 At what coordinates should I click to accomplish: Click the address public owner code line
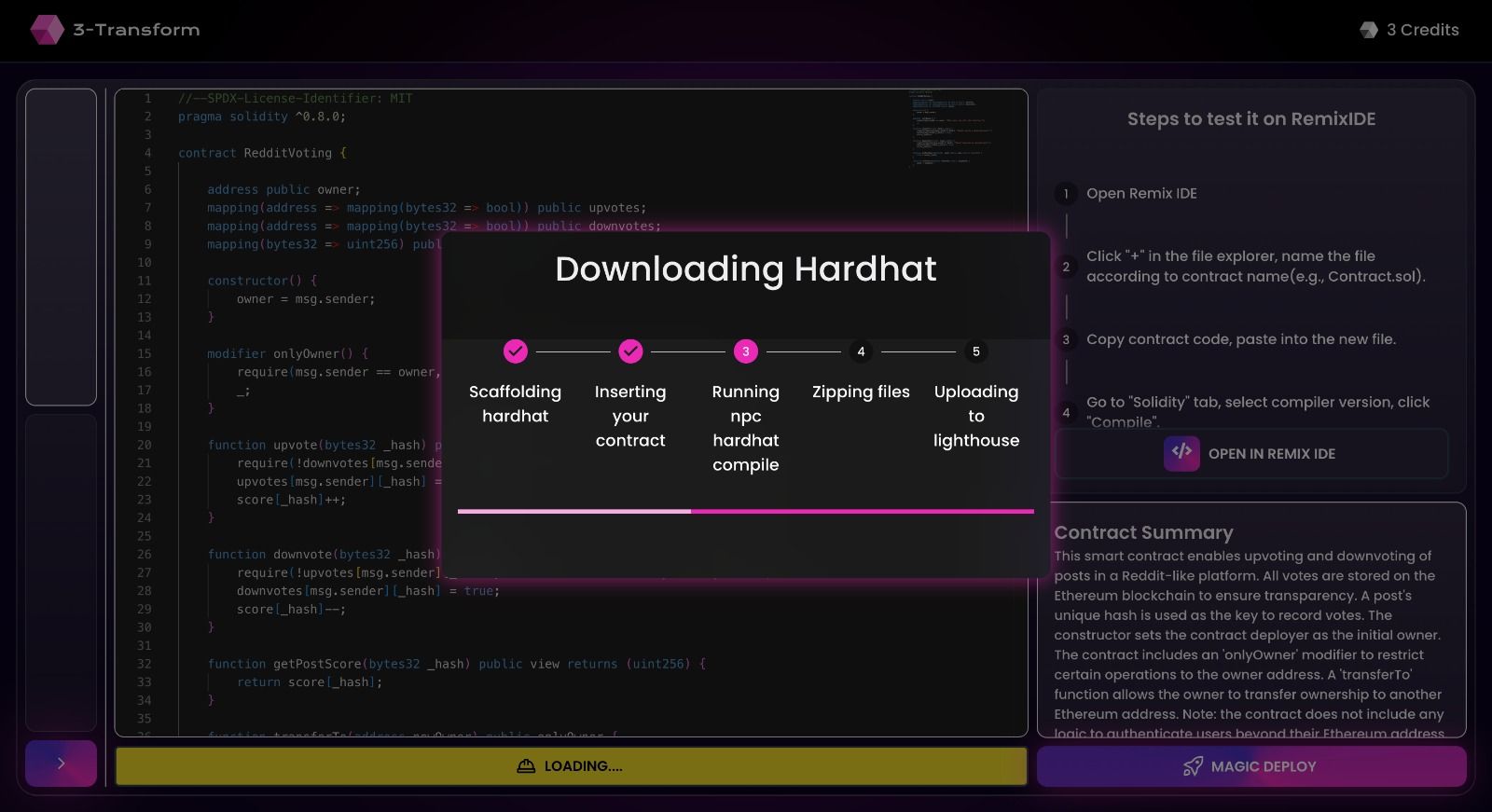click(283, 189)
